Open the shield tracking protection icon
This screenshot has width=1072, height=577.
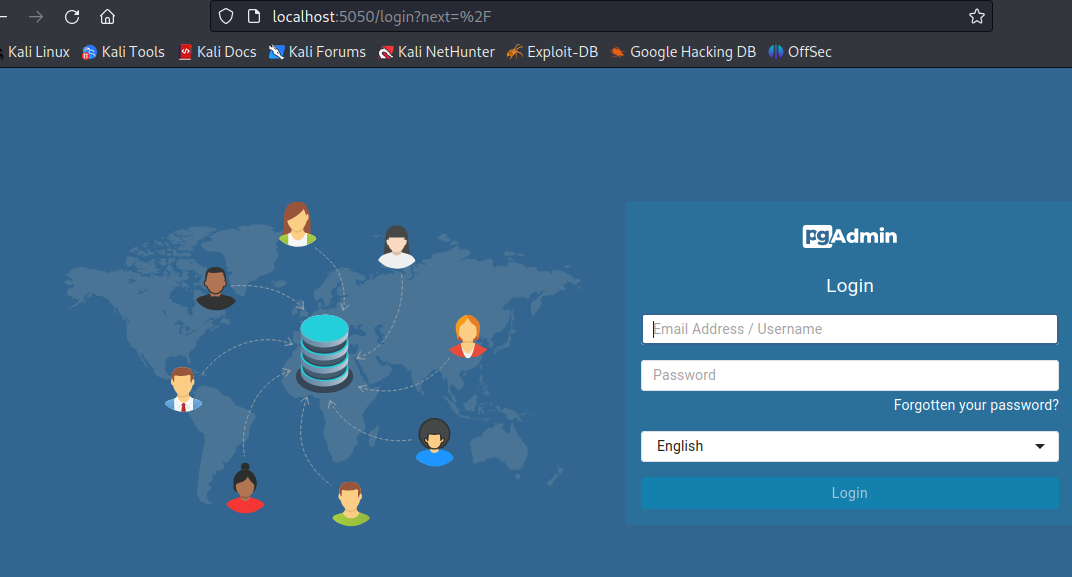(x=226, y=16)
